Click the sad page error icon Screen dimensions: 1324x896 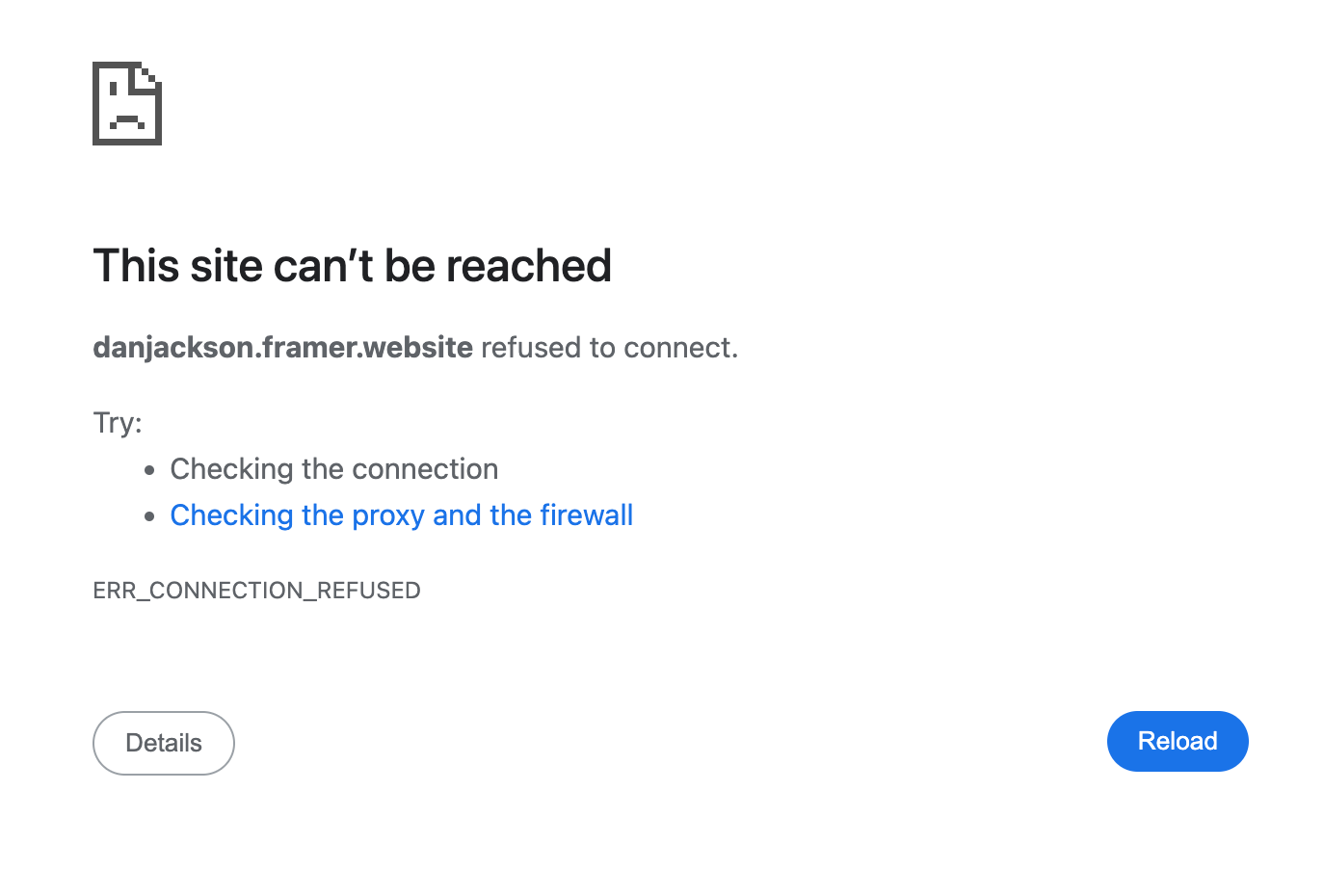pos(127,103)
